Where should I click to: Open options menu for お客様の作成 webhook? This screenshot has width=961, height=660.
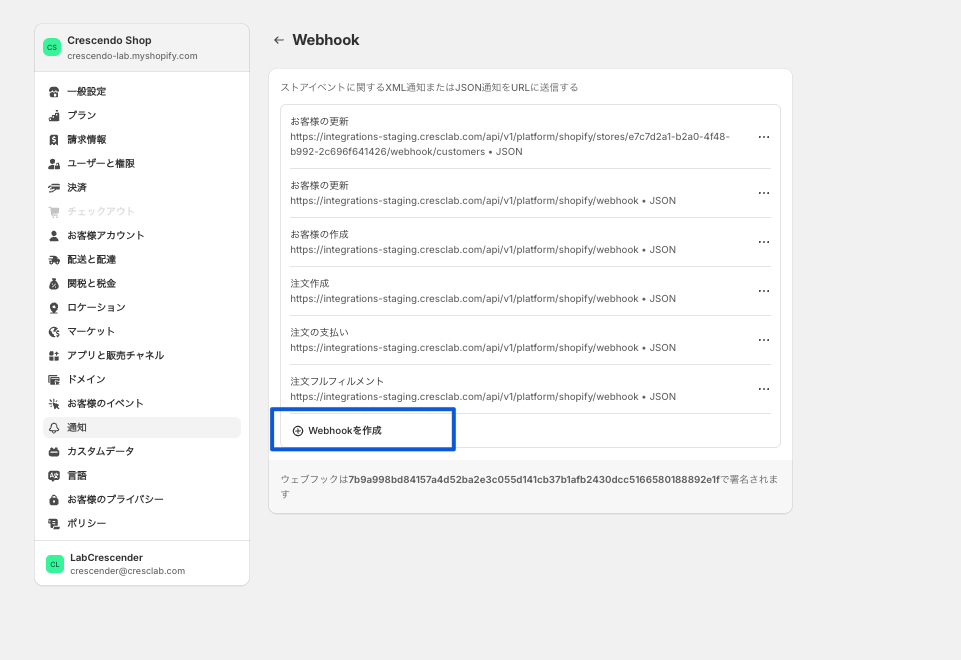(x=764, y=242)
